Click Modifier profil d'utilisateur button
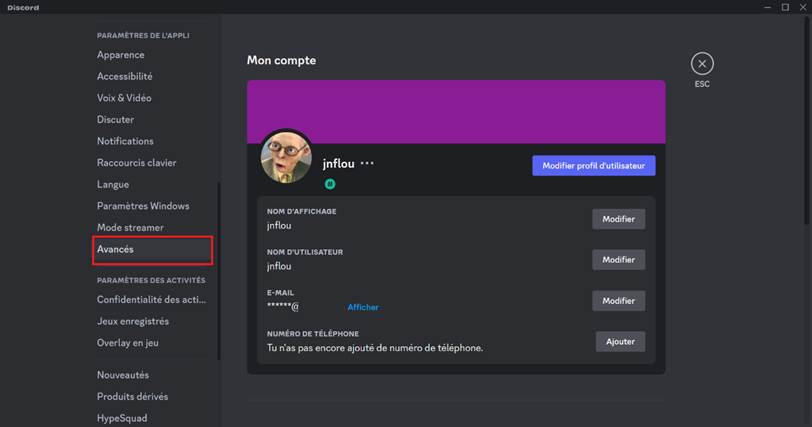Viewport: 812px width, 427px height. tap(593, 165)
